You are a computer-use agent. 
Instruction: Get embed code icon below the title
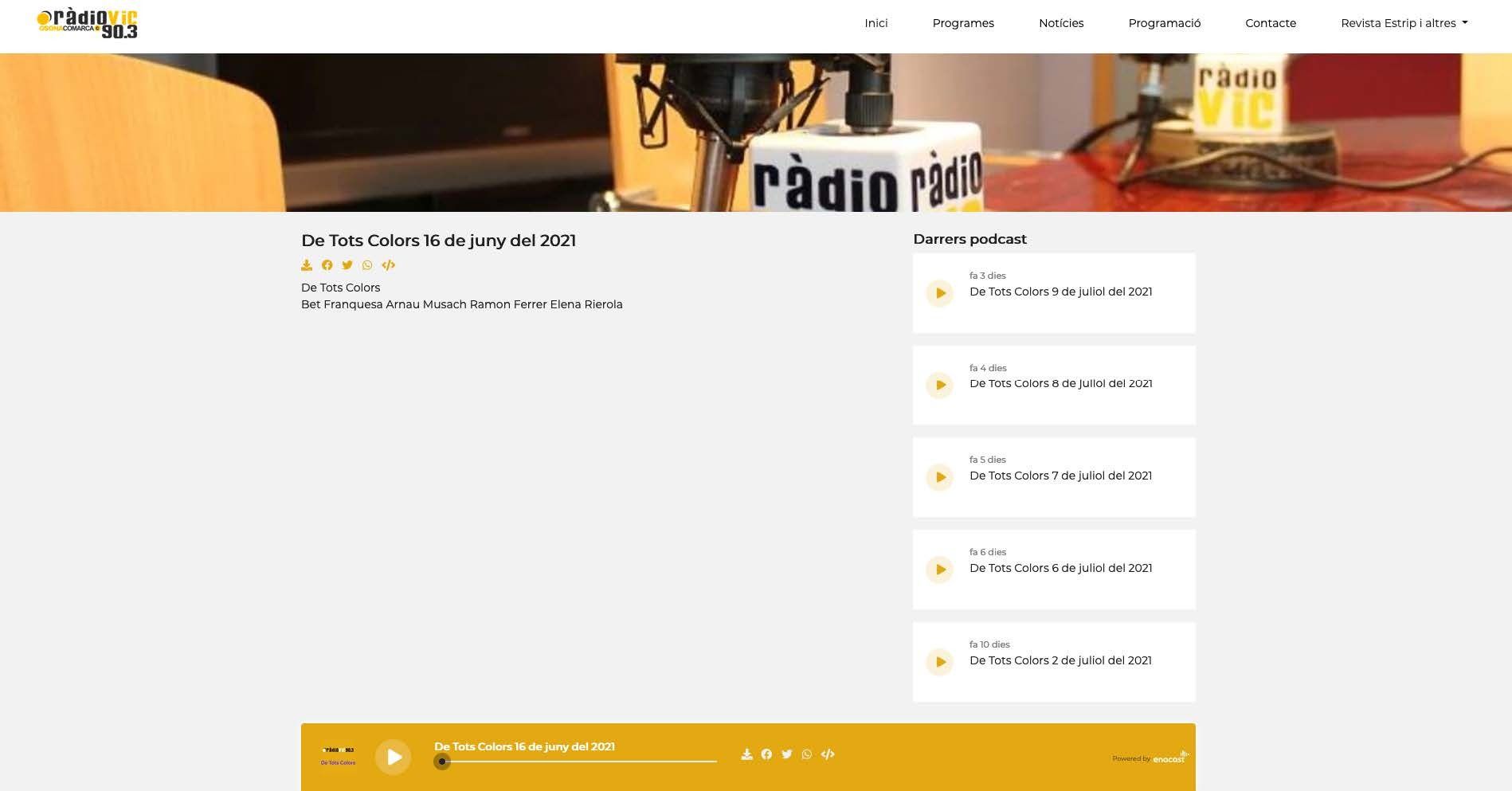pyautogui.click(x=389, y=265)
